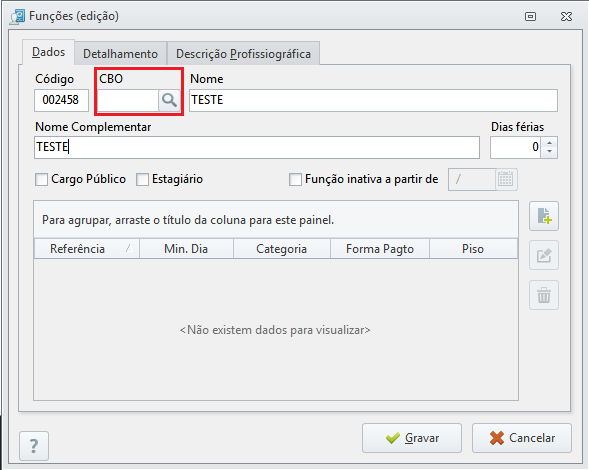Click the edit record pencil icon
589x470 pixels.
coord(544,255)
